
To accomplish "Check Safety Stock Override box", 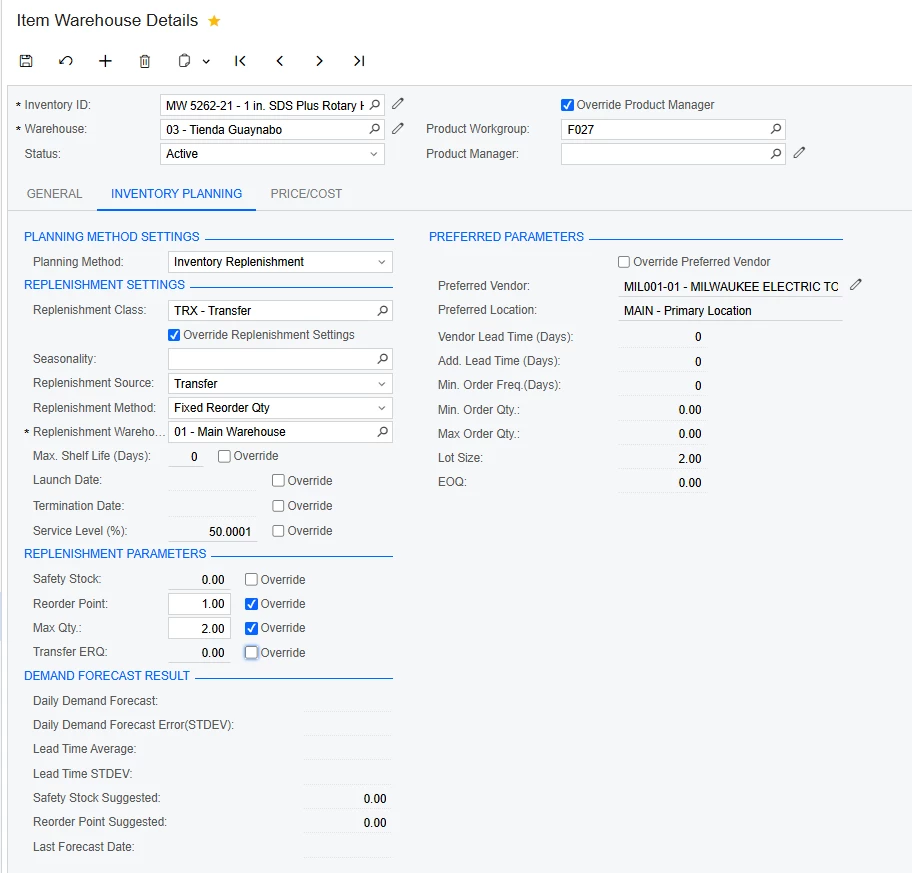I will (251, 579).
